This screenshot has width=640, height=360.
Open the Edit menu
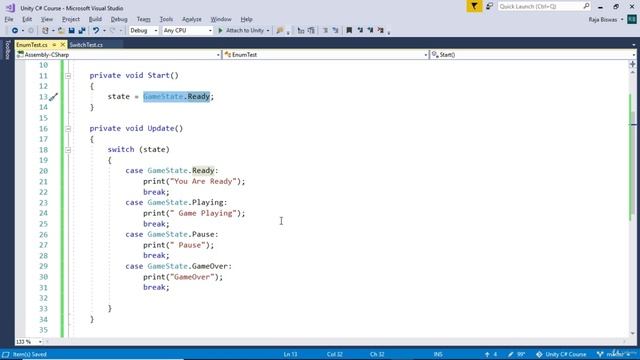pos(27,19)
